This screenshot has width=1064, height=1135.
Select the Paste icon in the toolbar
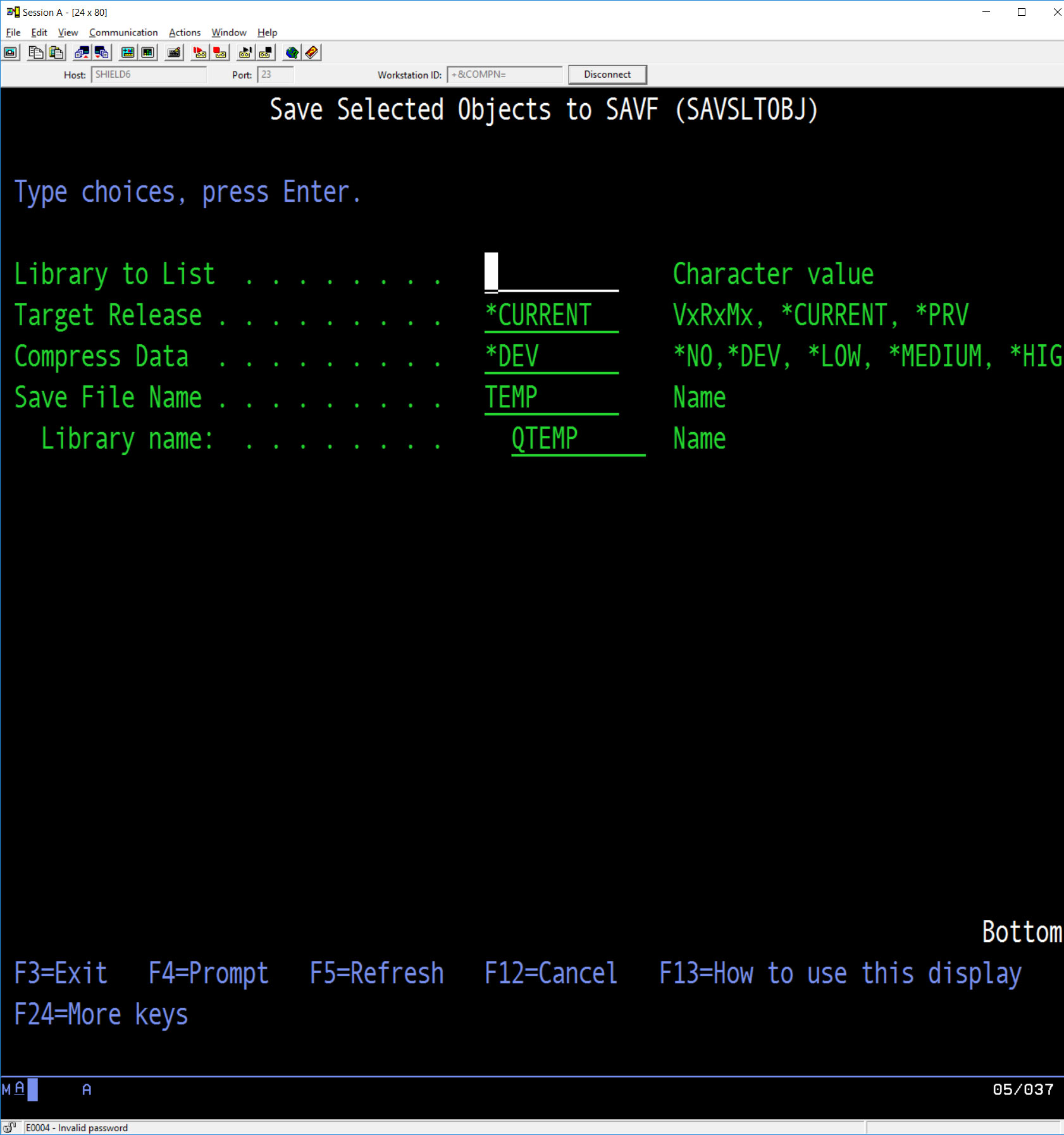tap(56, 53)
